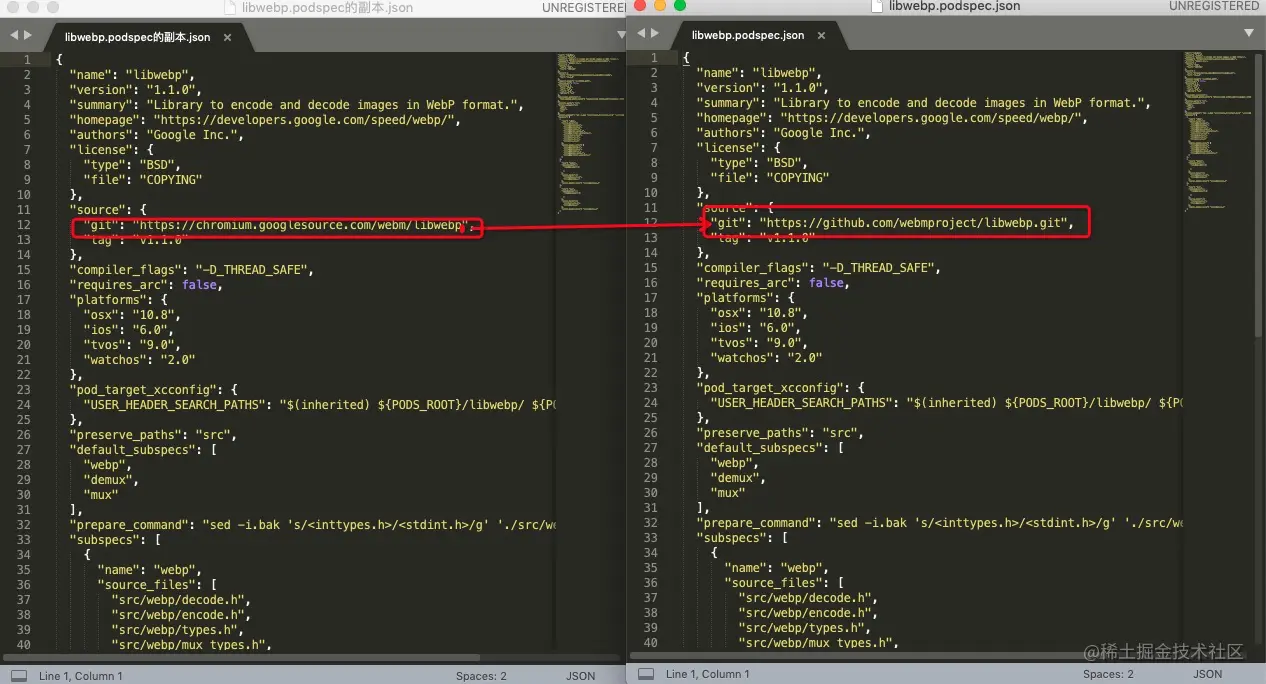Viewport: 1266px width, 684px height.
Task: Click the red close light on right window
Action: tap(640, 6)
